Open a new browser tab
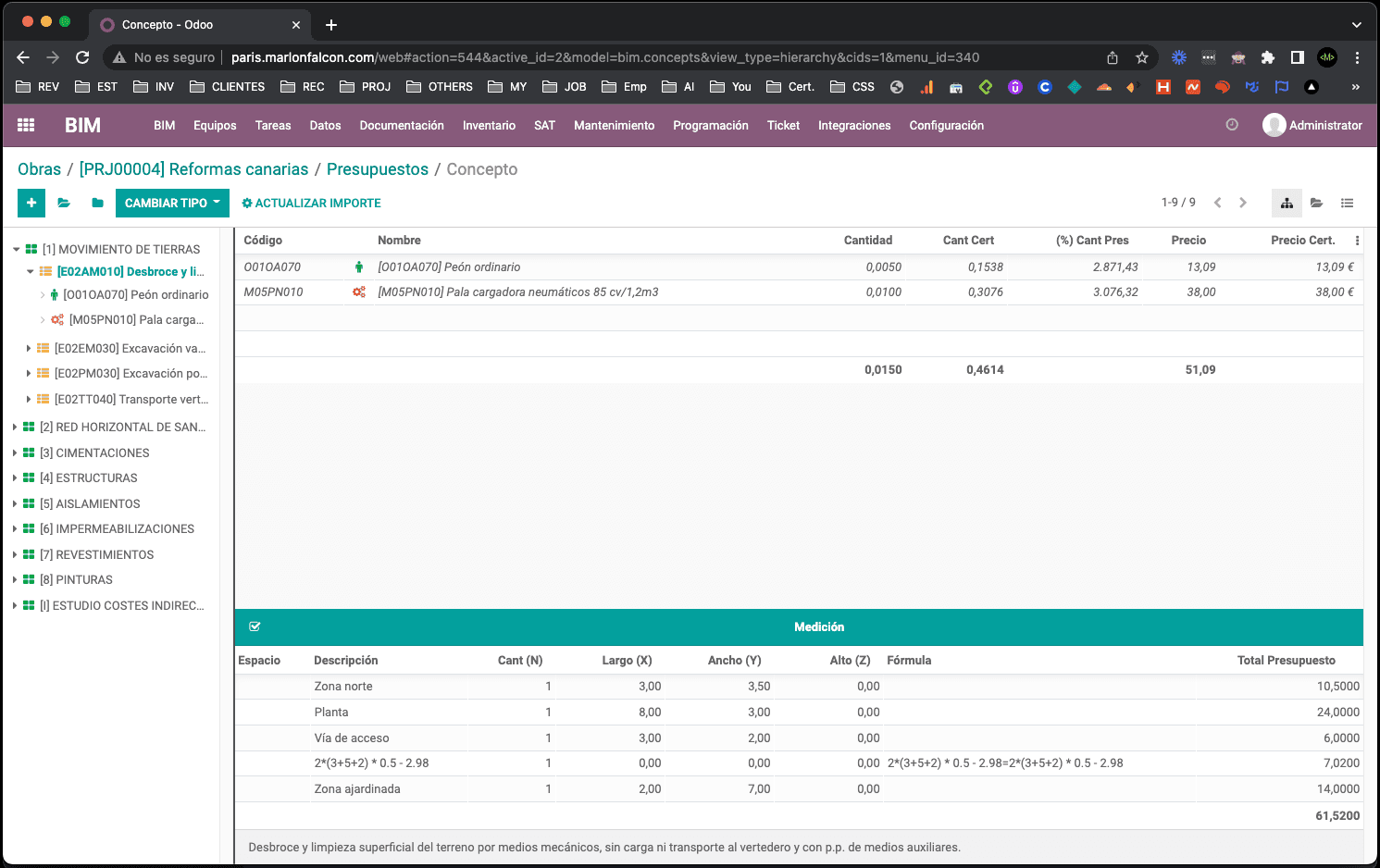 [331, 25]
